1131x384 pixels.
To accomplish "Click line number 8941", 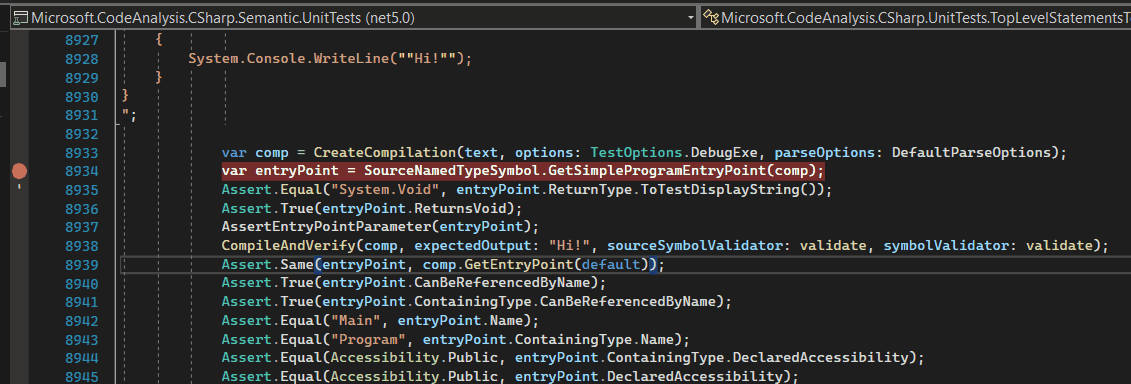I will tap(82, 302).
